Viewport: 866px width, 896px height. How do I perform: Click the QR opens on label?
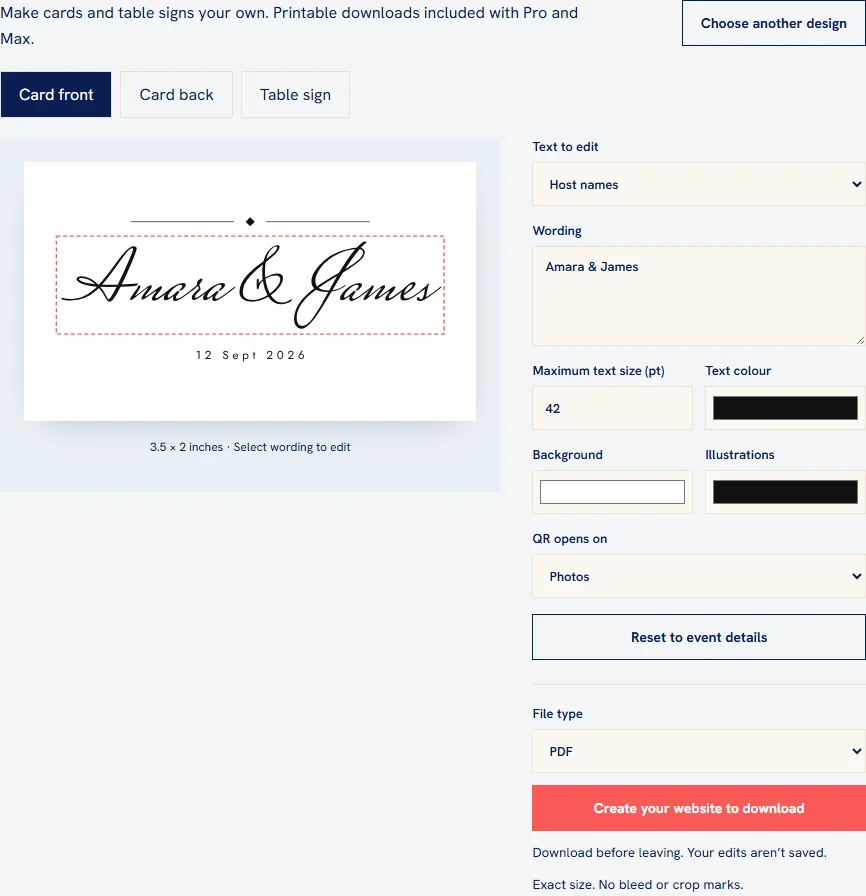pos(570,539)
